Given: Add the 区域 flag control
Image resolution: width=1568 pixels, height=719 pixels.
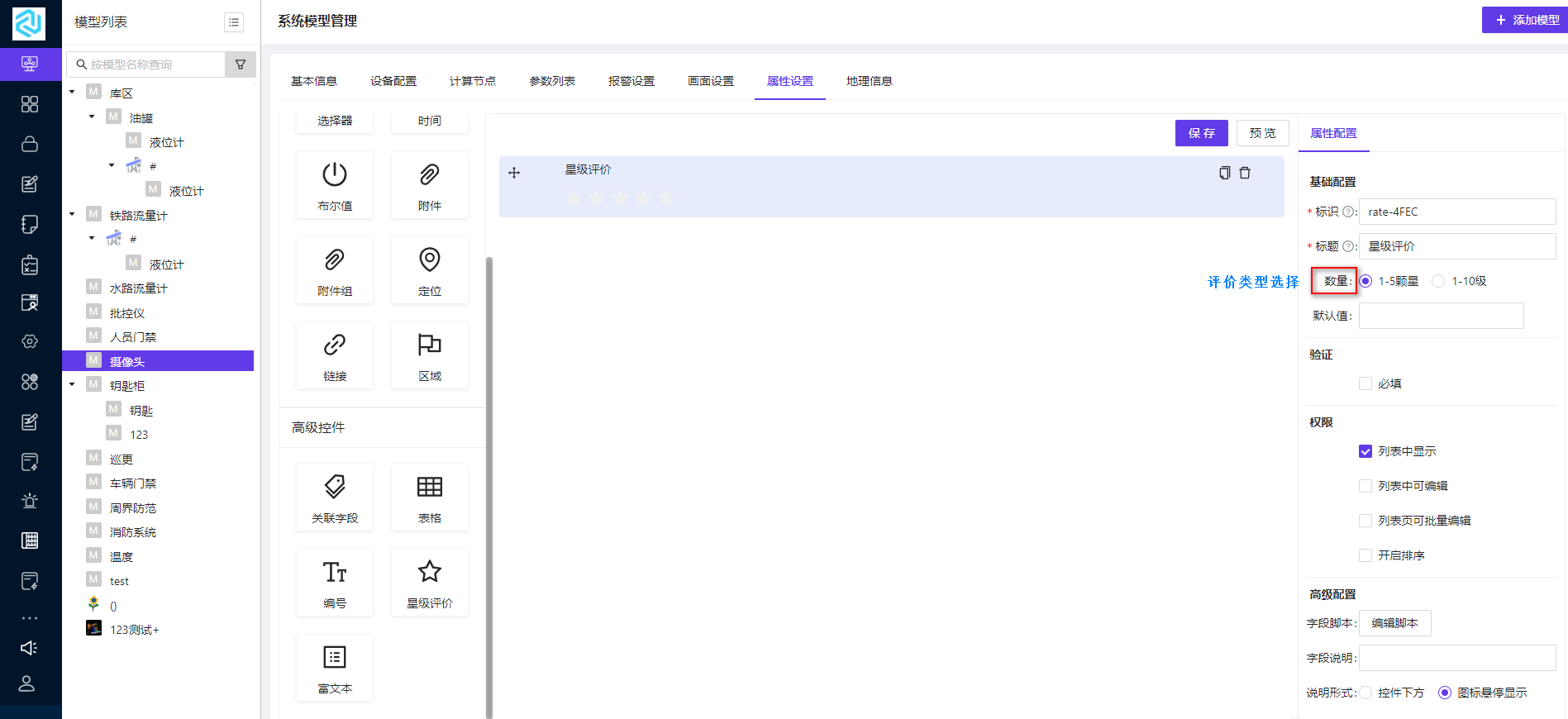Looking at the screenshot, I should [430, 356].
